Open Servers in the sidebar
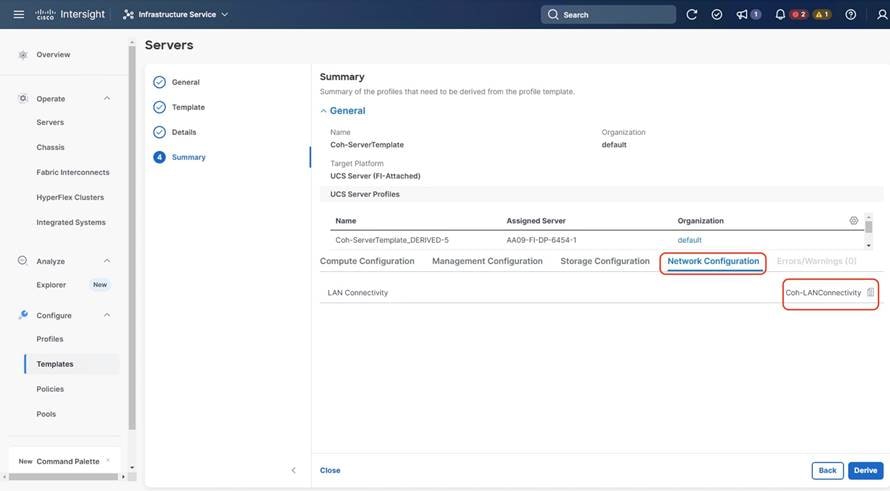890x491 pixels. [50, 122]
